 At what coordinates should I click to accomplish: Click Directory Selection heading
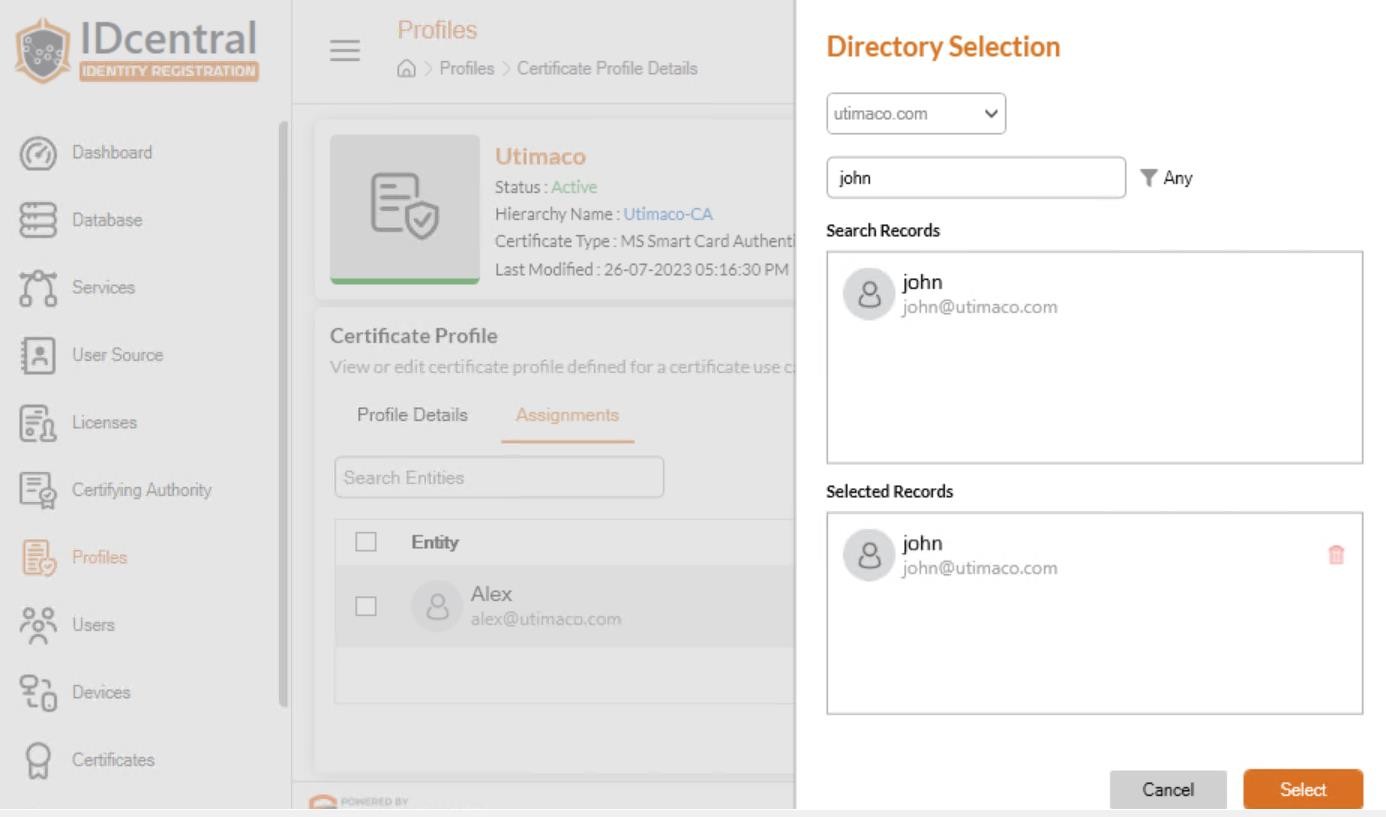(x=943, y=46)
